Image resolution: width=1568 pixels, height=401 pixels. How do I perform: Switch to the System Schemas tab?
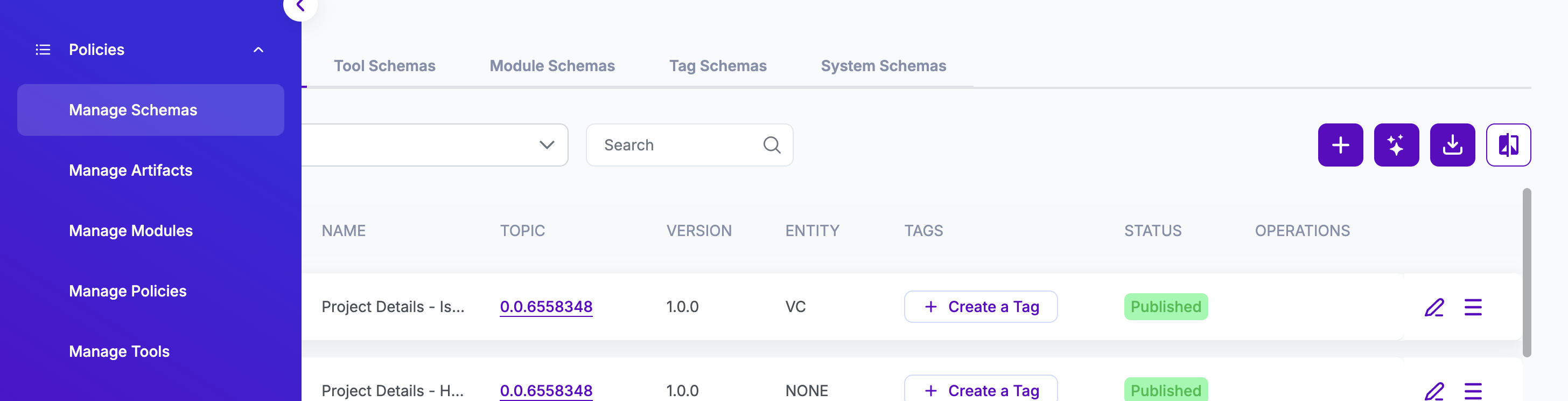point(883,66)
